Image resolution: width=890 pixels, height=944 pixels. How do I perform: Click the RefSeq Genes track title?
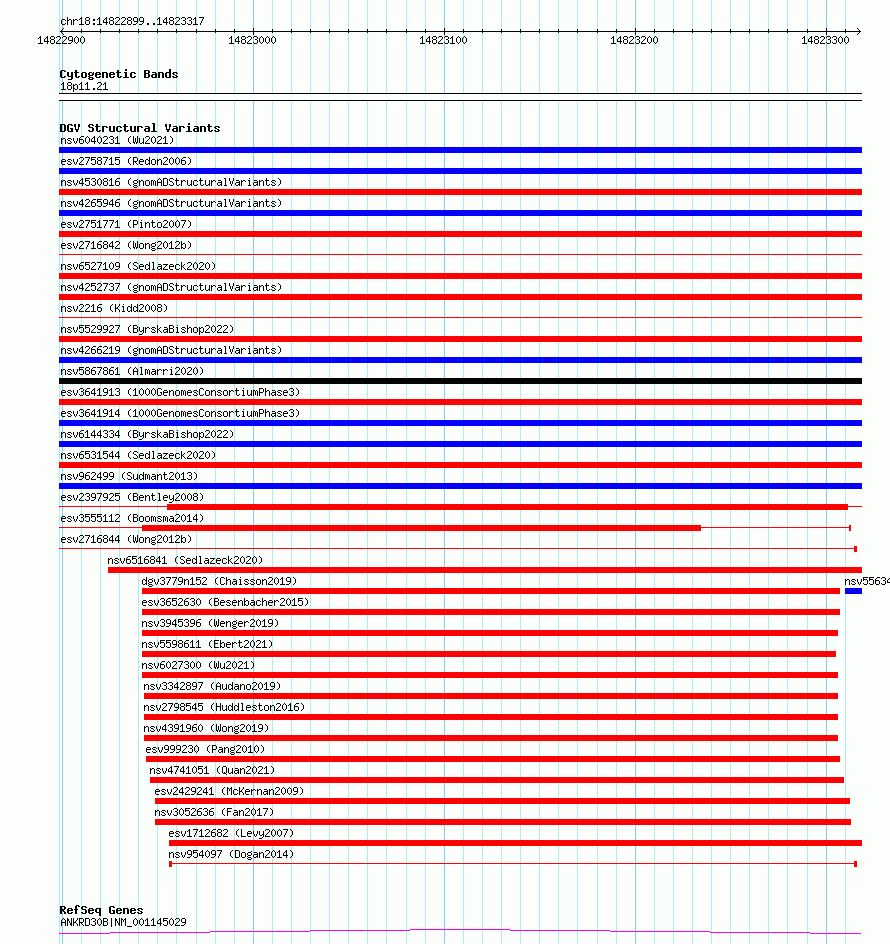point(101,910)
